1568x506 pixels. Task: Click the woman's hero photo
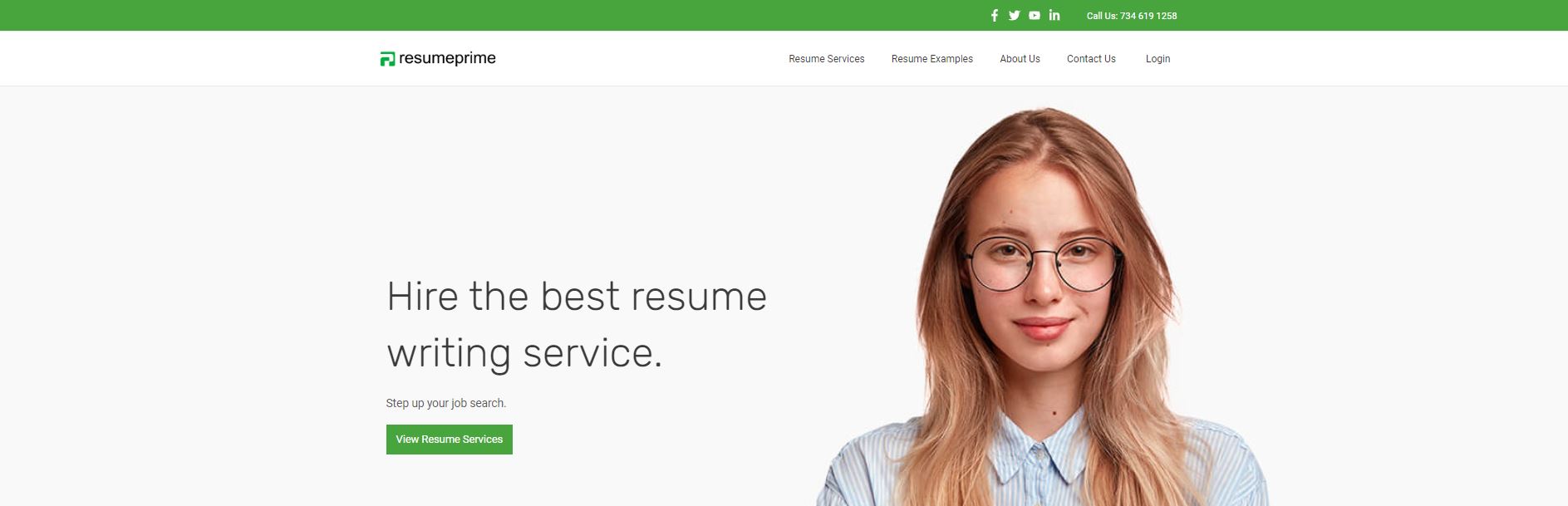(1044, 307)
